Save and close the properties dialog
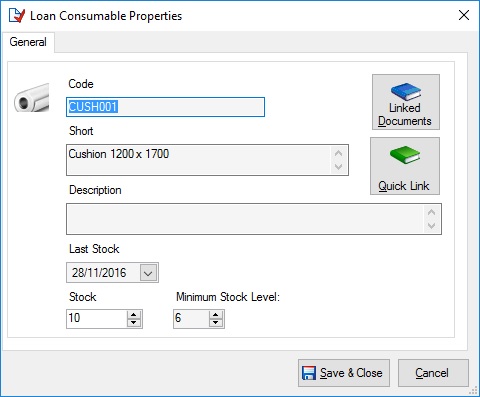480x397 pixels. [344, 373]
